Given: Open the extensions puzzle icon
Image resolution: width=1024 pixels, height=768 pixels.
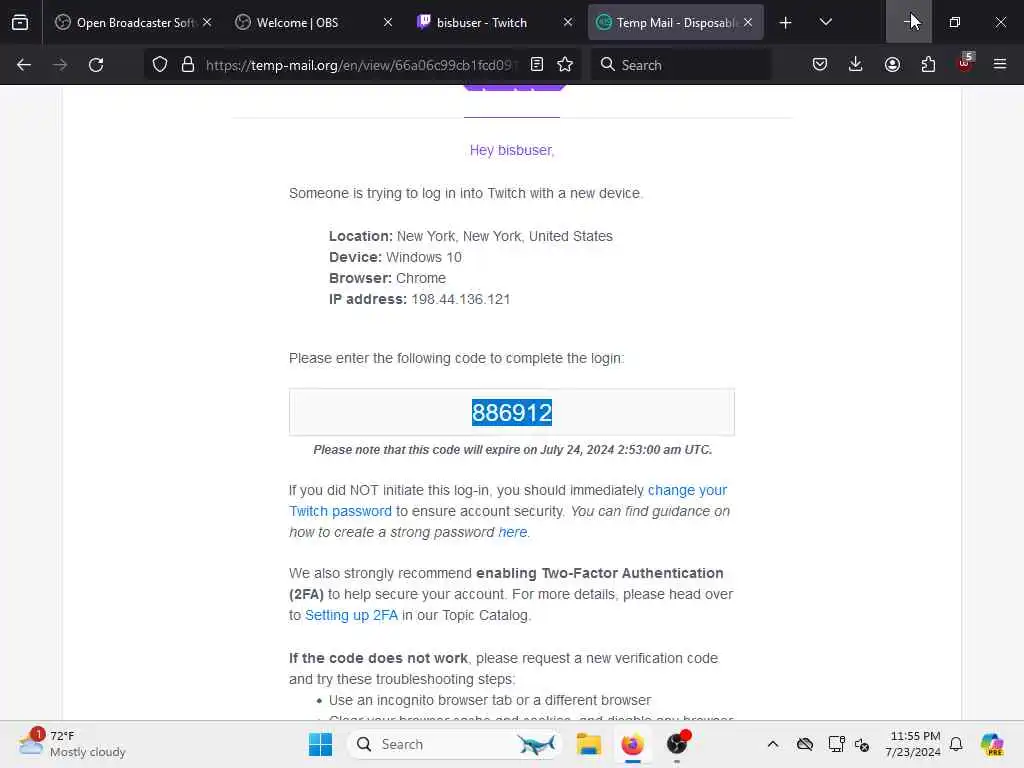Looking at the screenshot, I should tap(928, 65).
